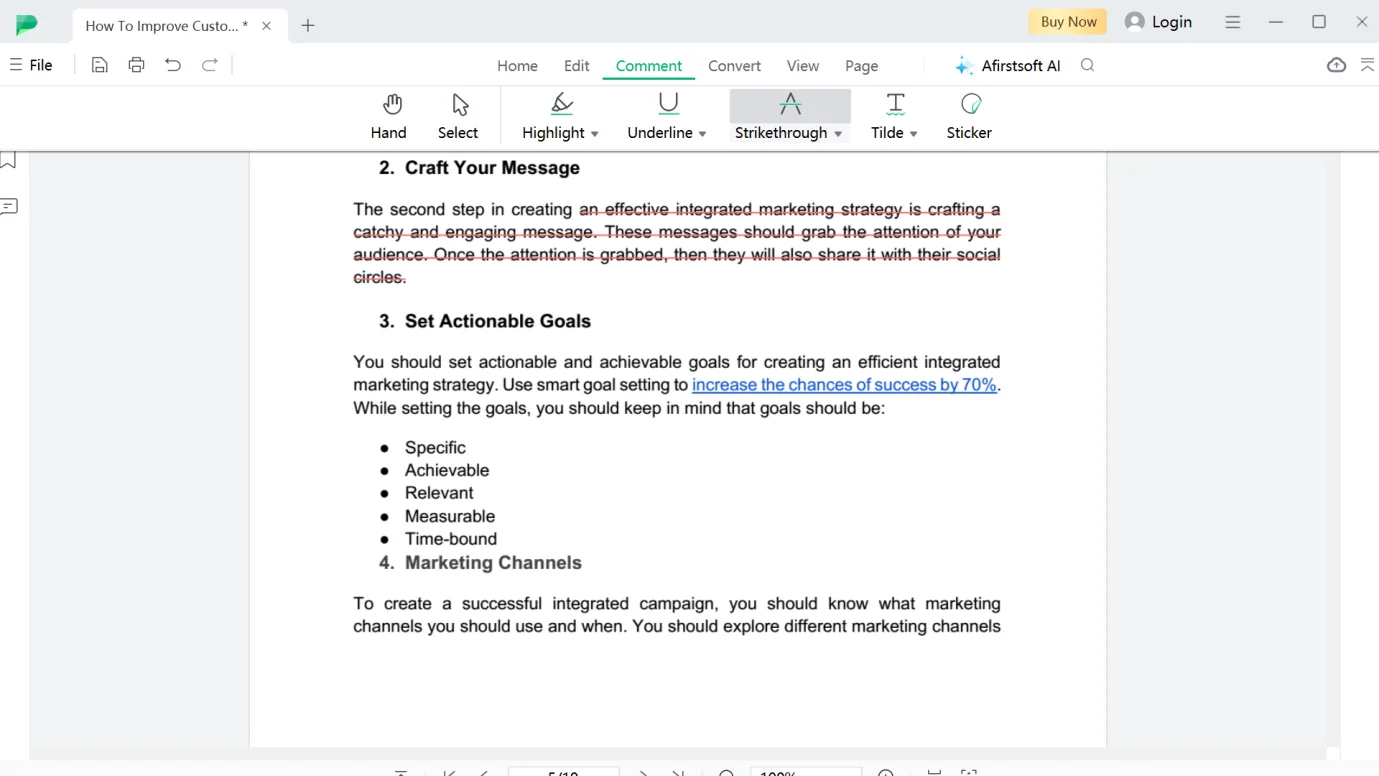Switch to the Home tab
The height and width of the screenshot is (776, 1379).
[517, 66]
